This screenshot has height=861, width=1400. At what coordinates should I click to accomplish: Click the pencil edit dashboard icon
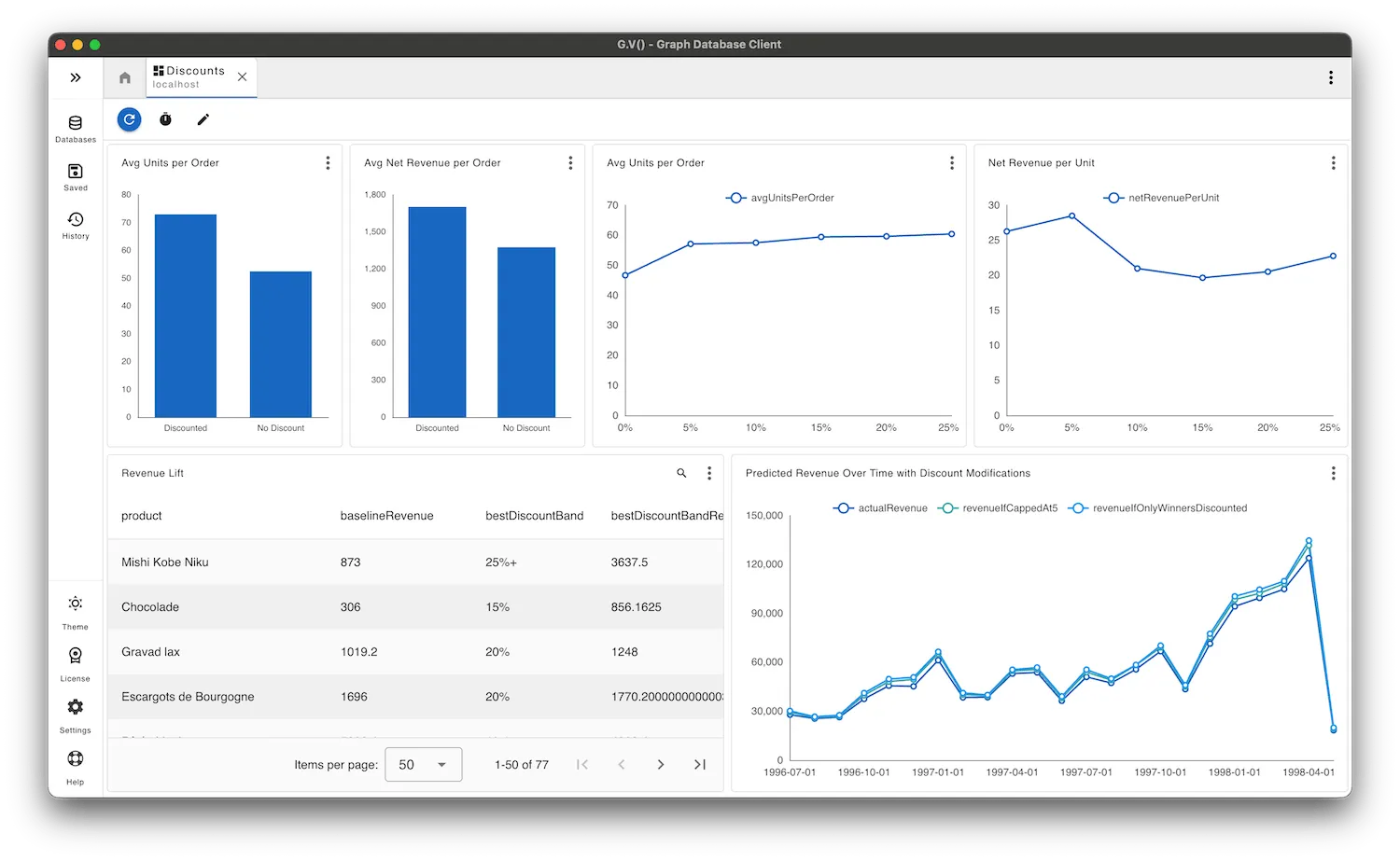click(x=203, y=119)
